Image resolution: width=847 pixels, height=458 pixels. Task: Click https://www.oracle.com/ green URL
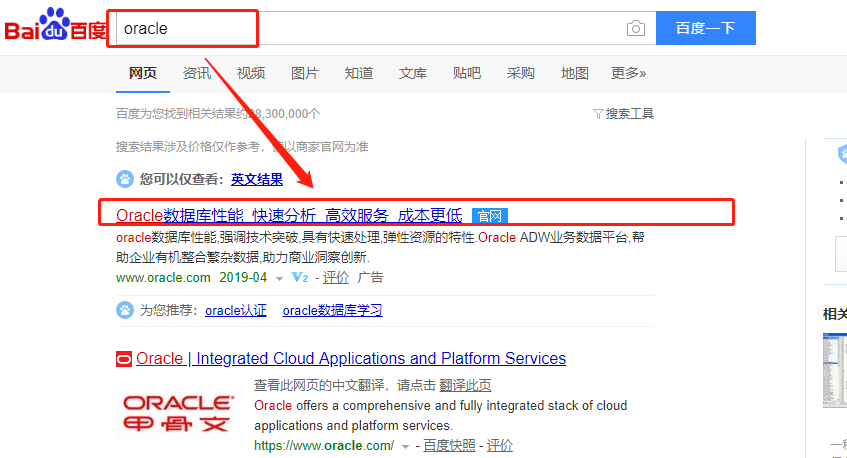[x=324, y=446]
